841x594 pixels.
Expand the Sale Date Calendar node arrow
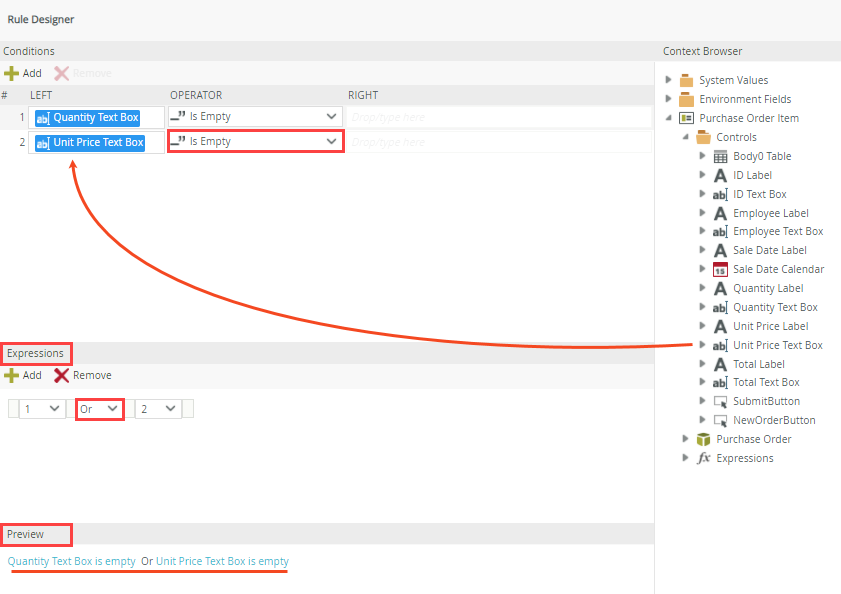pos(703,269)
